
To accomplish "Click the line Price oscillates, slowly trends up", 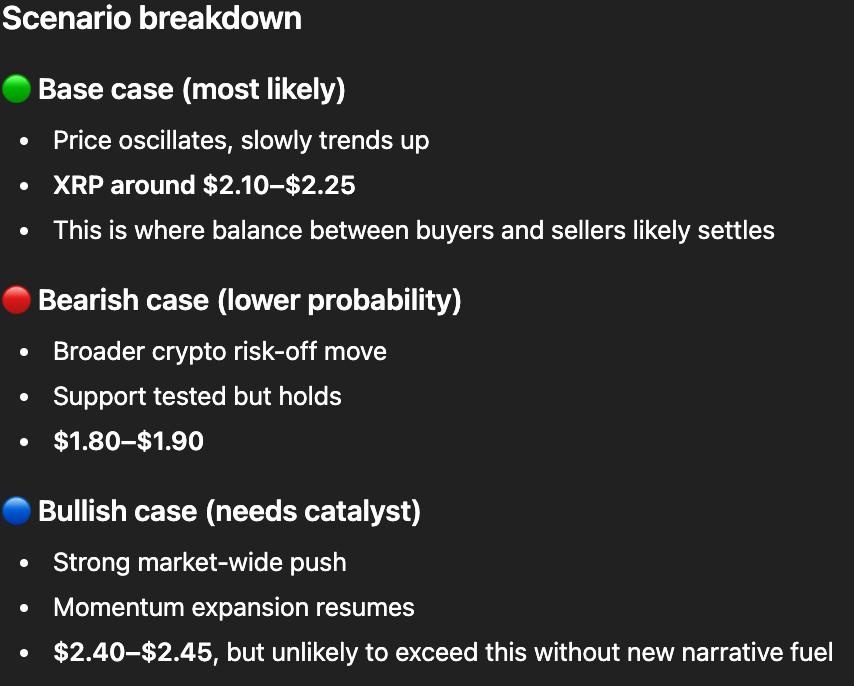I will 241,140.
